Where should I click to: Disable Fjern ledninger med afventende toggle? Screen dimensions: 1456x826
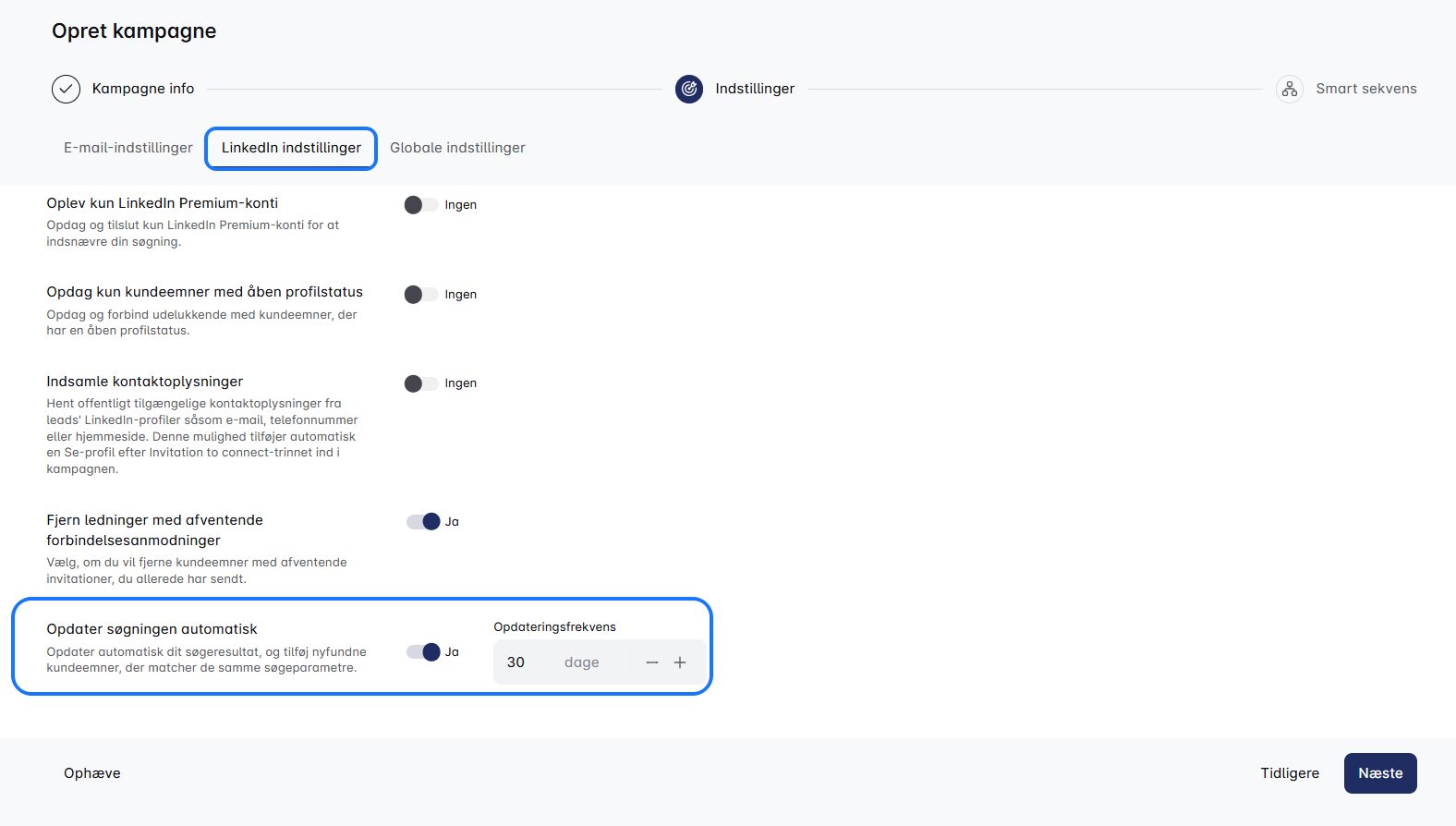423,522
